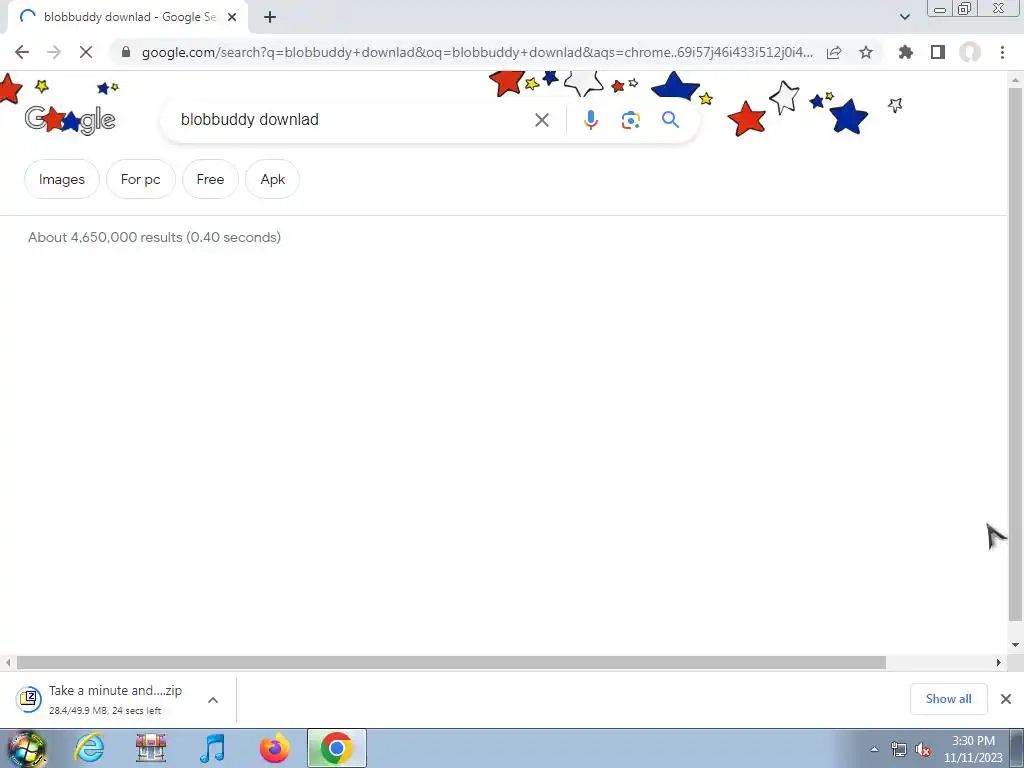Close the downloads bar
Image resolution: width=1024 pixels, height=768 pixels.
[1006, 699]
